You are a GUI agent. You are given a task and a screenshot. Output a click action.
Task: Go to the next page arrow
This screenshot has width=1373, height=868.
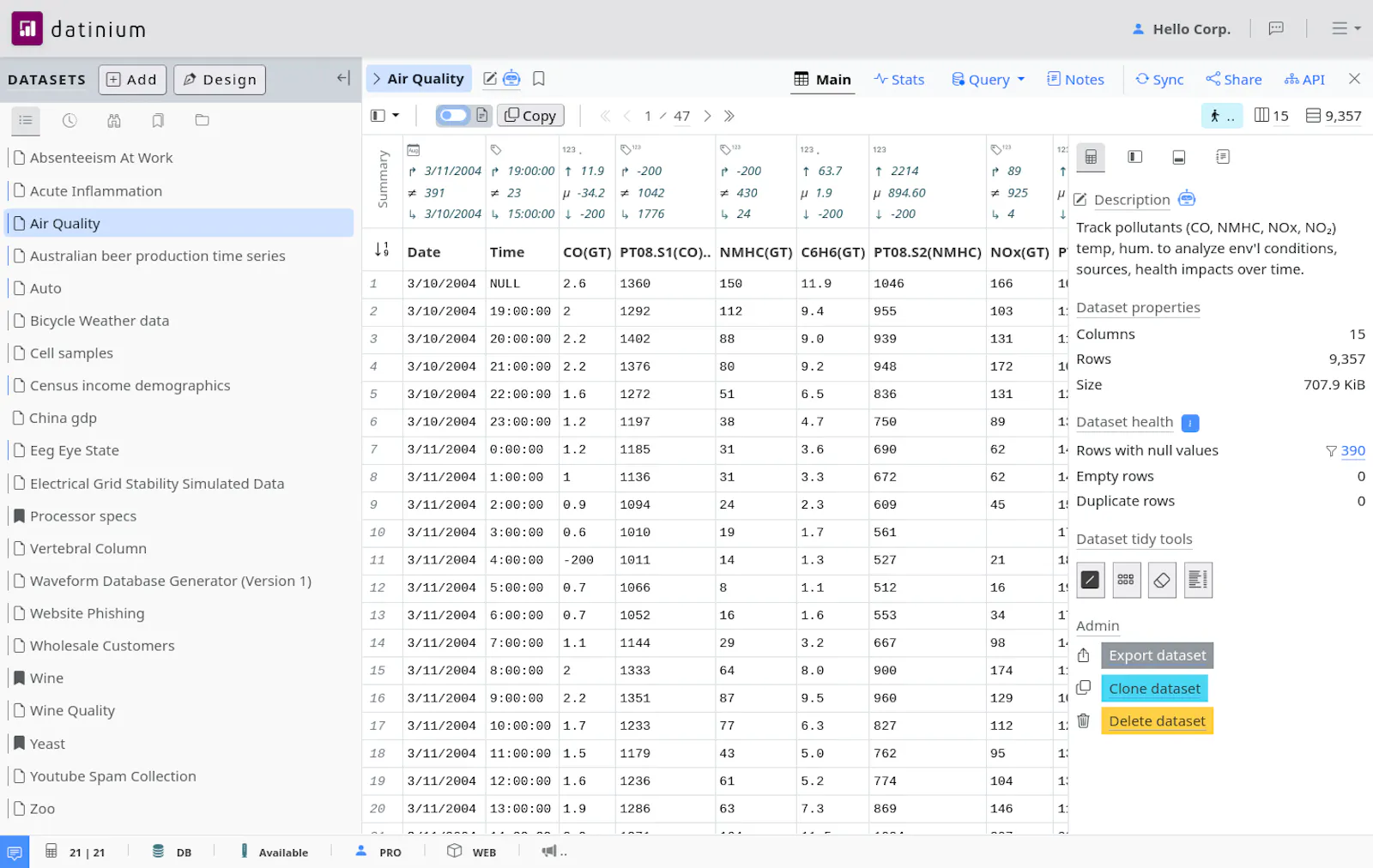(707, 116)
